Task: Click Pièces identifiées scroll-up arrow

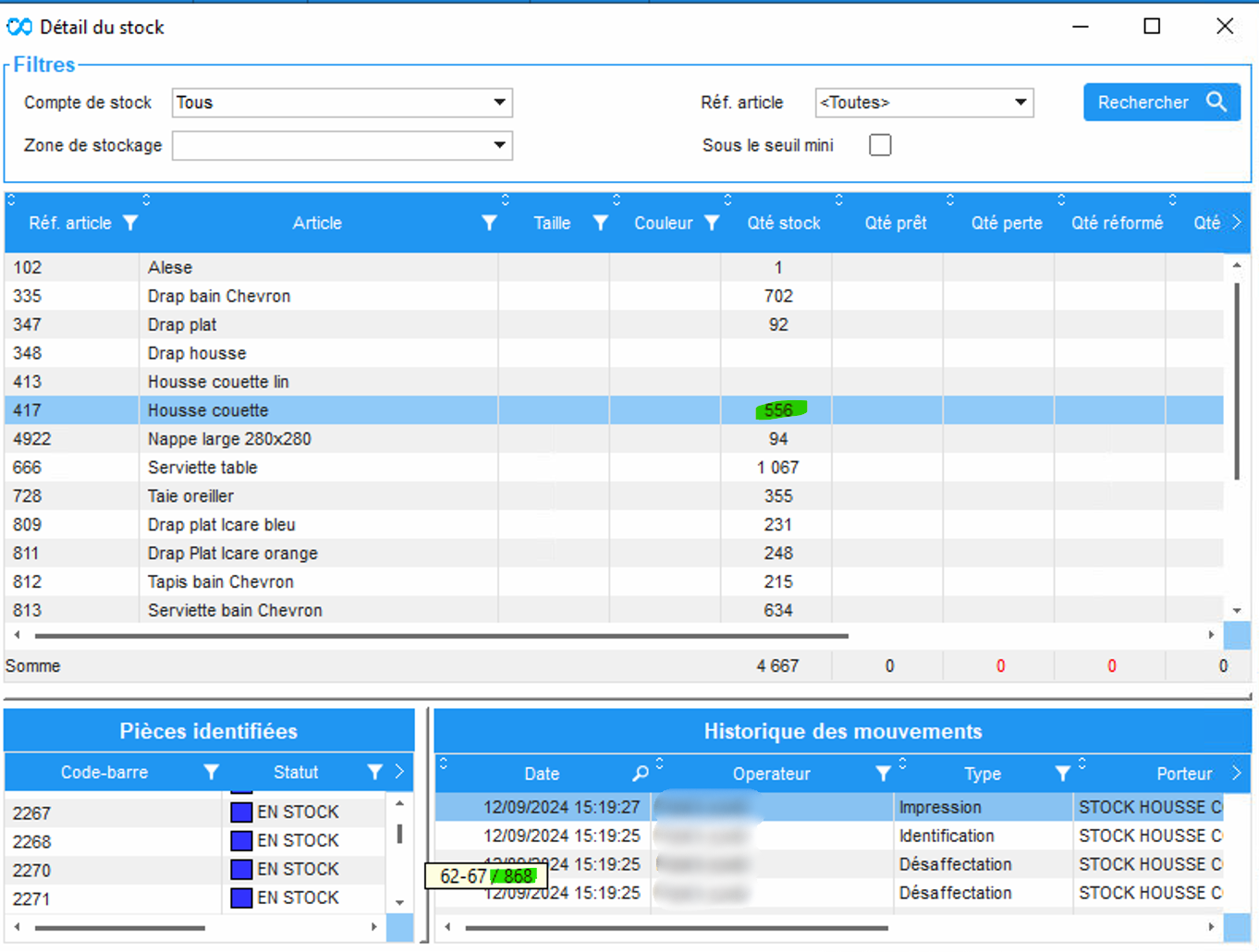Action: (399, 804)
